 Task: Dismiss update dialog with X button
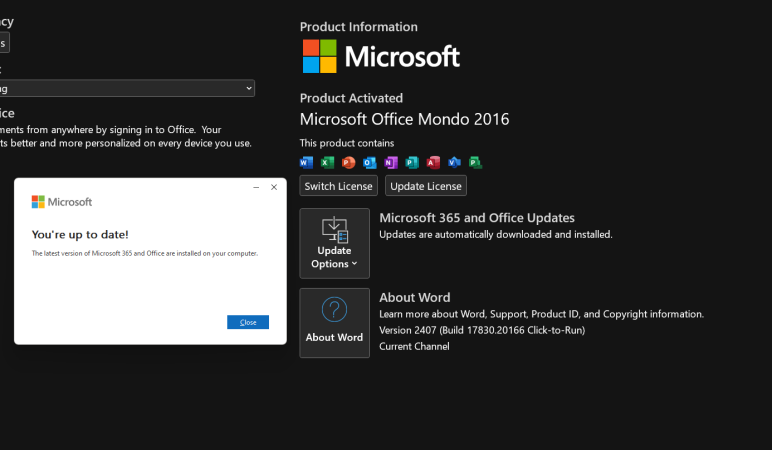click(x=274, y=187)
